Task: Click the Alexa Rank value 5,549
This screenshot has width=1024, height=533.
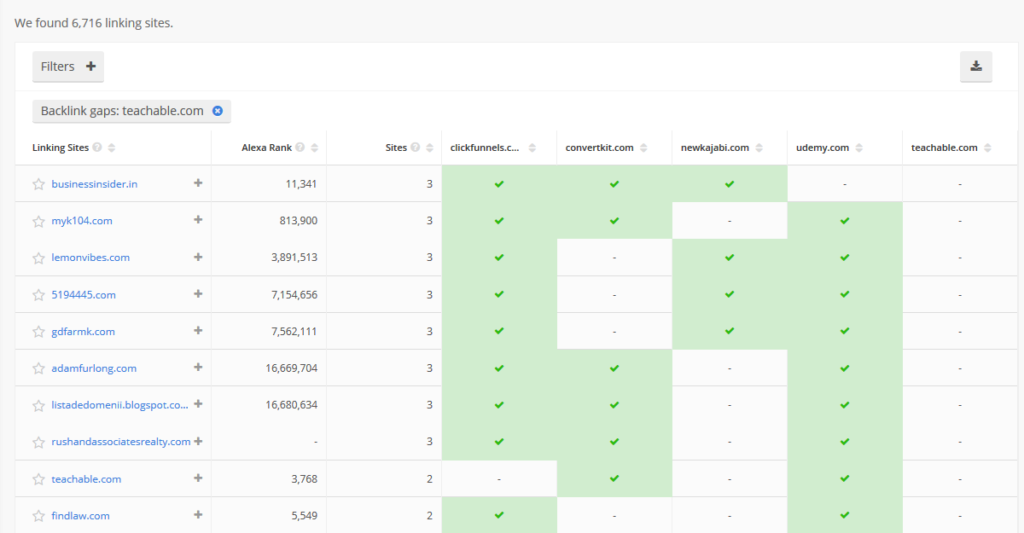Action: [304, 516]
